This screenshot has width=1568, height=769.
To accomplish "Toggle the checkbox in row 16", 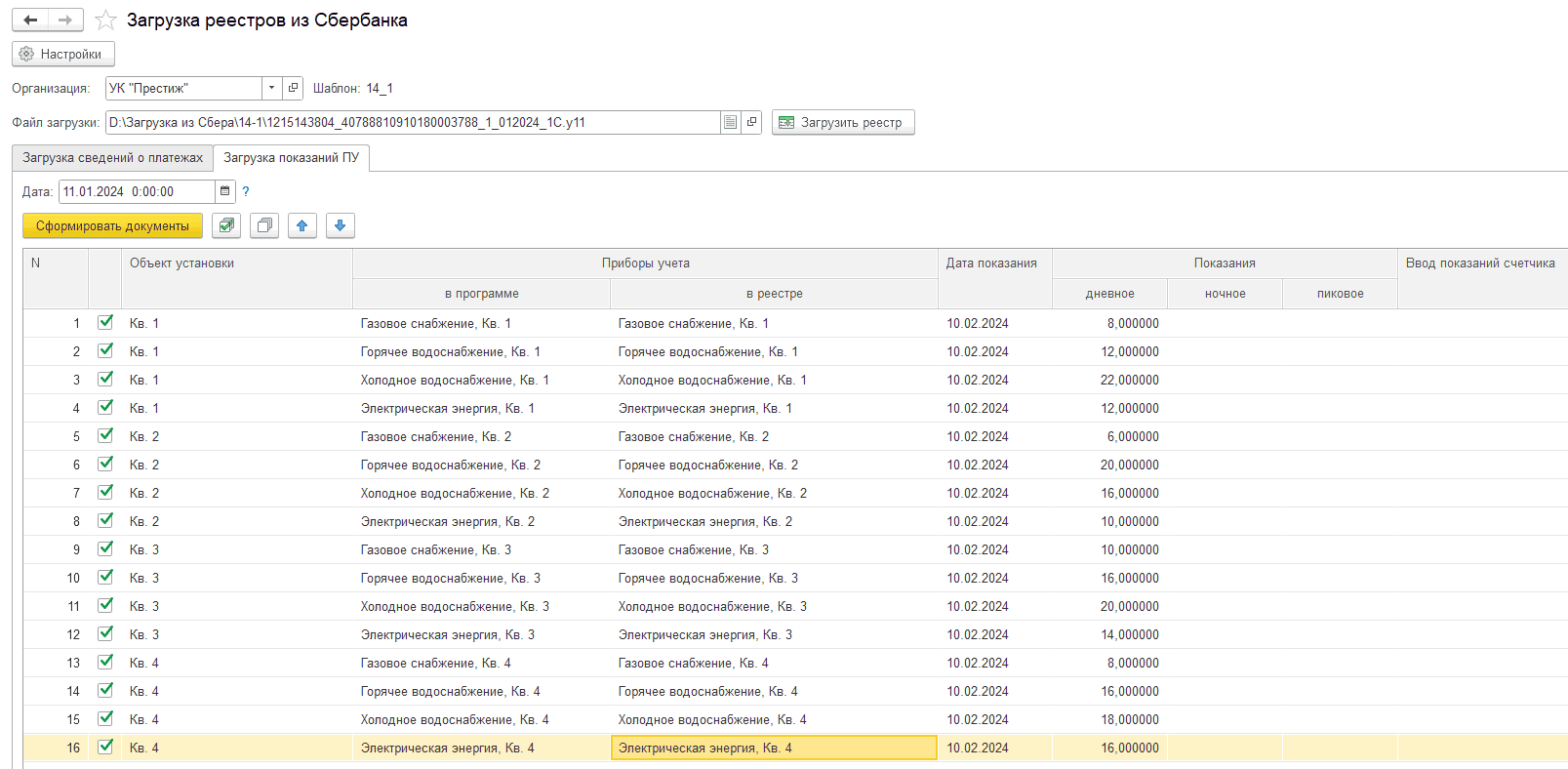I will [x=105, y=747].
